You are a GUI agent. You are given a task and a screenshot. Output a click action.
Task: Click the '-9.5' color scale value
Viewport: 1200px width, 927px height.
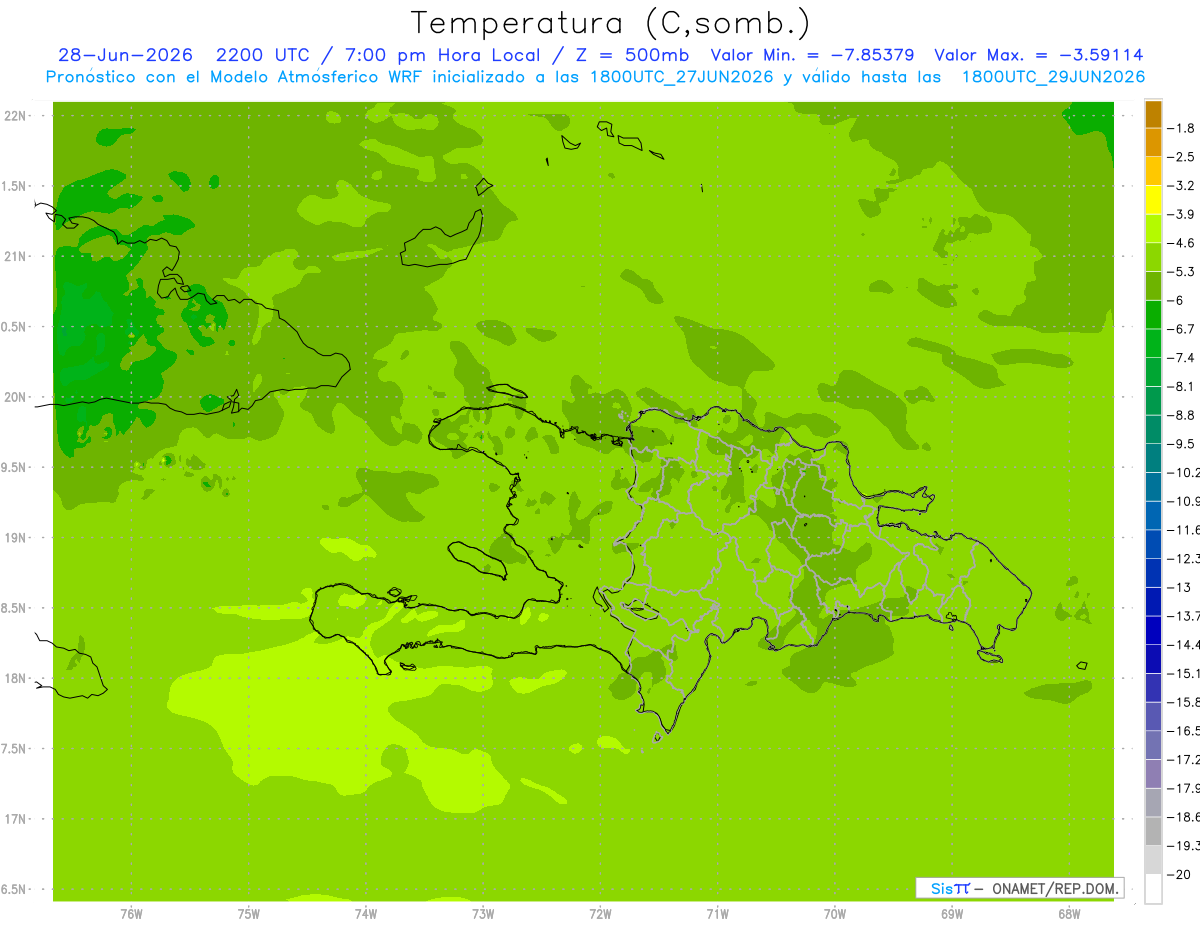(x=1181, y=444)
